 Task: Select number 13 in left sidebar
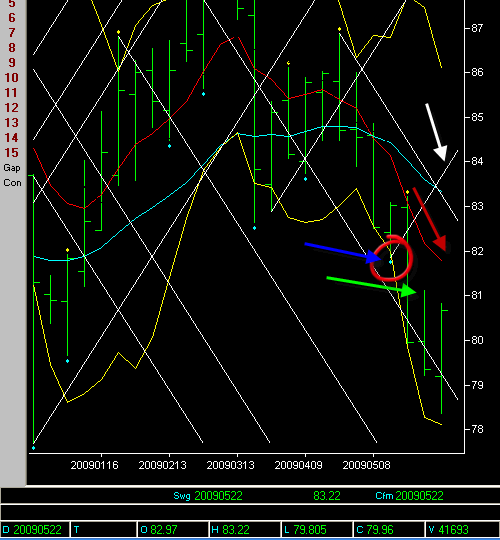[11, 123]
